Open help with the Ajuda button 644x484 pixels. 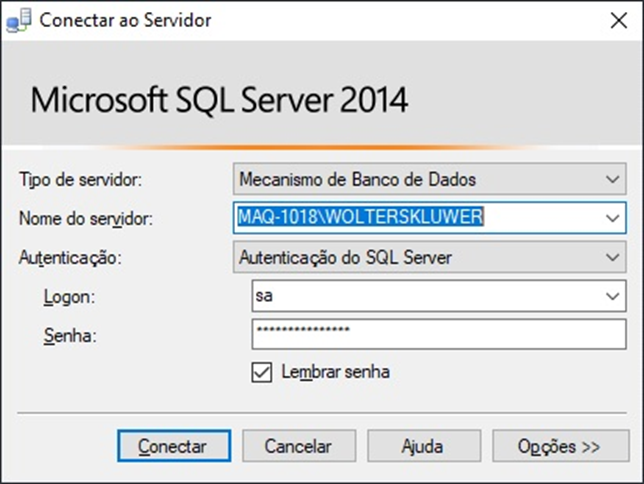tap(424, 446)
